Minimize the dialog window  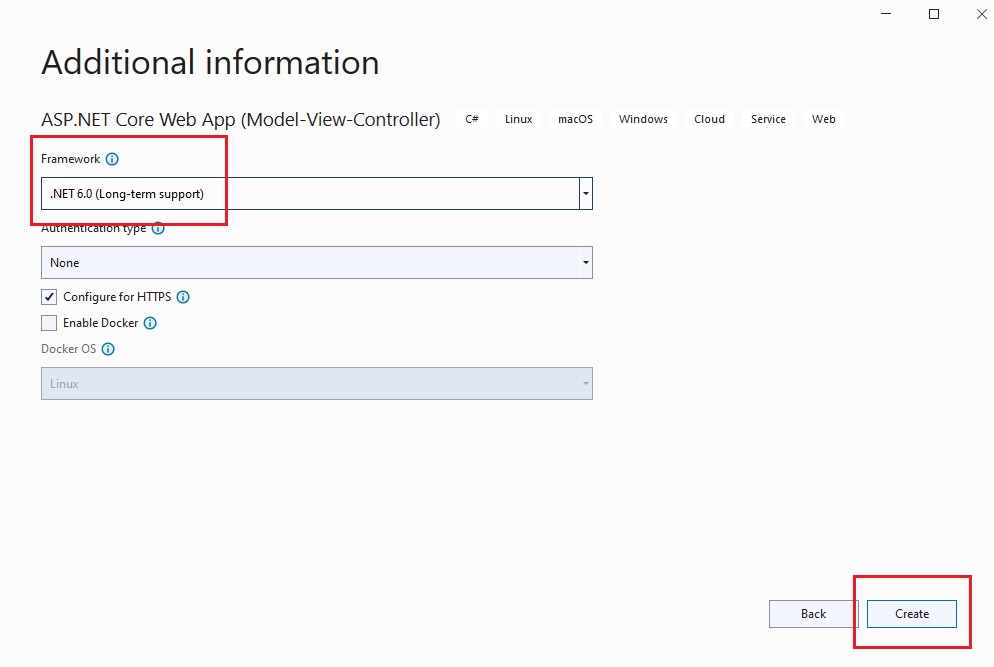(886, 14)
